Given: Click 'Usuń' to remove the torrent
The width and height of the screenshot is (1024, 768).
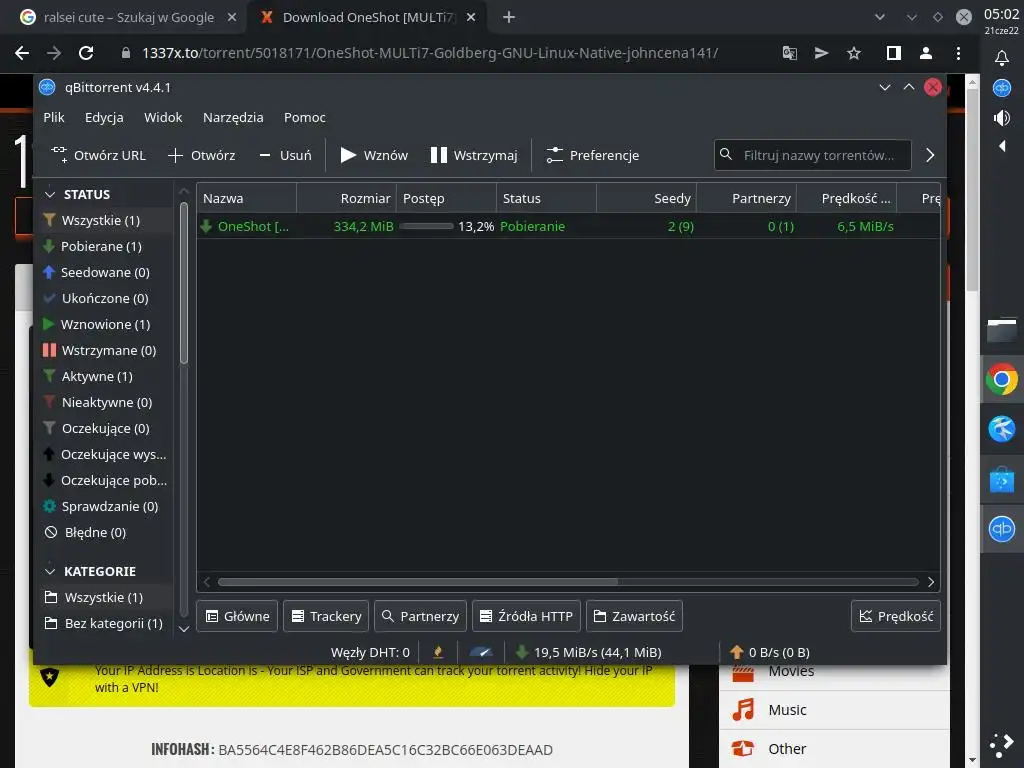Looking at the screenshot, I should click(285, 155).
